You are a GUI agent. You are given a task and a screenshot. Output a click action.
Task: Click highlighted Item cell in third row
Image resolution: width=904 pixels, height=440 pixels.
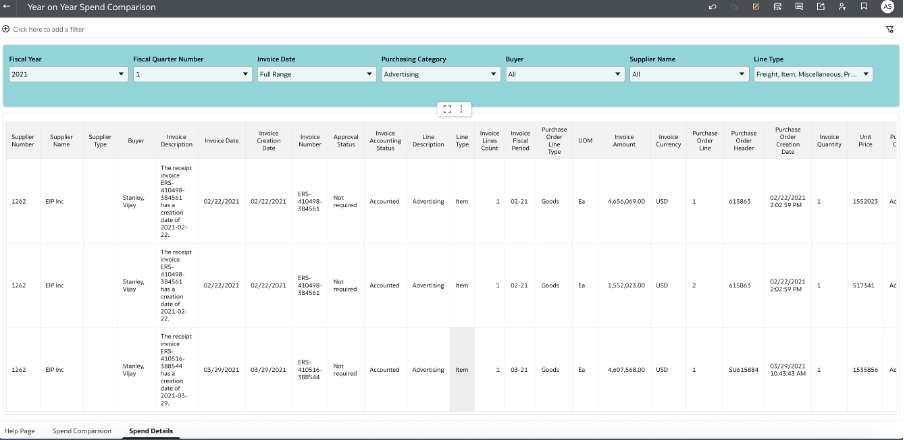tap(462, 370)
